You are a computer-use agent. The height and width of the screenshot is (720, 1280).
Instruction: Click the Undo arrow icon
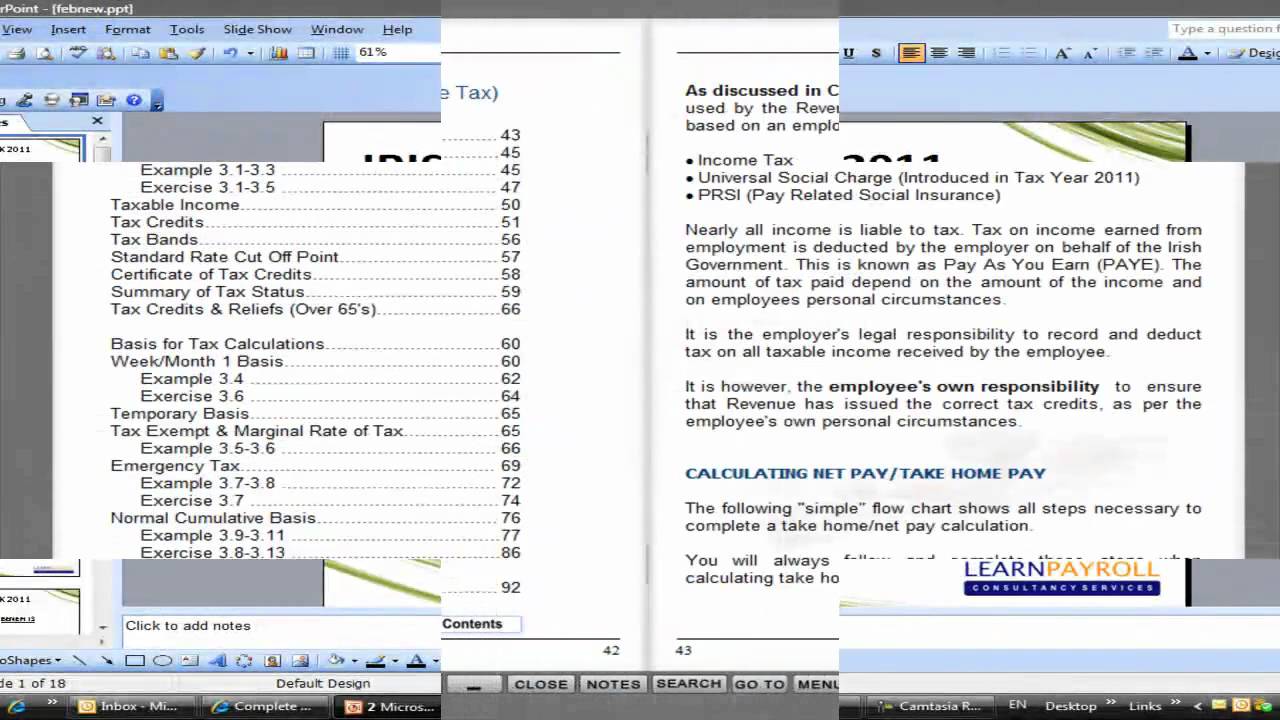point(231,53)
